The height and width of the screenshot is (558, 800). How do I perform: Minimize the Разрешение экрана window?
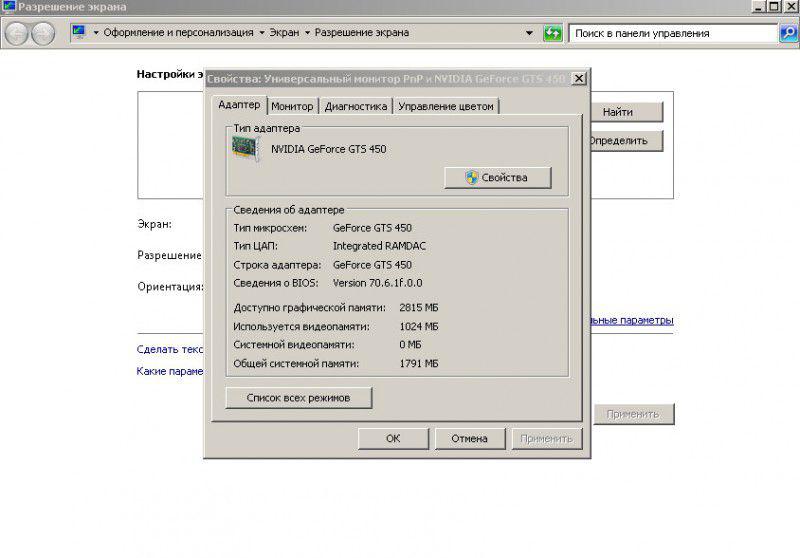[759, 7]
